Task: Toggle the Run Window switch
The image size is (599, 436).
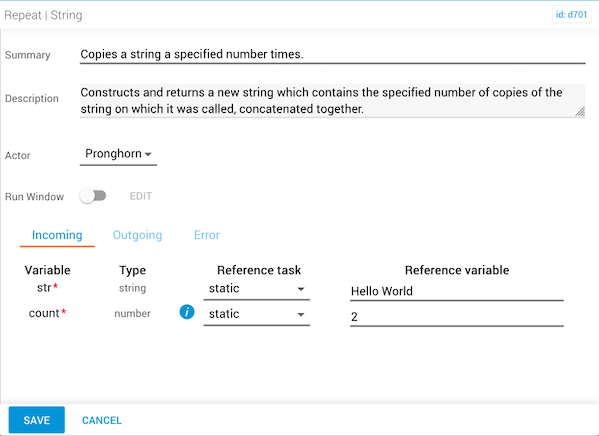Action: tap(93, 196)
